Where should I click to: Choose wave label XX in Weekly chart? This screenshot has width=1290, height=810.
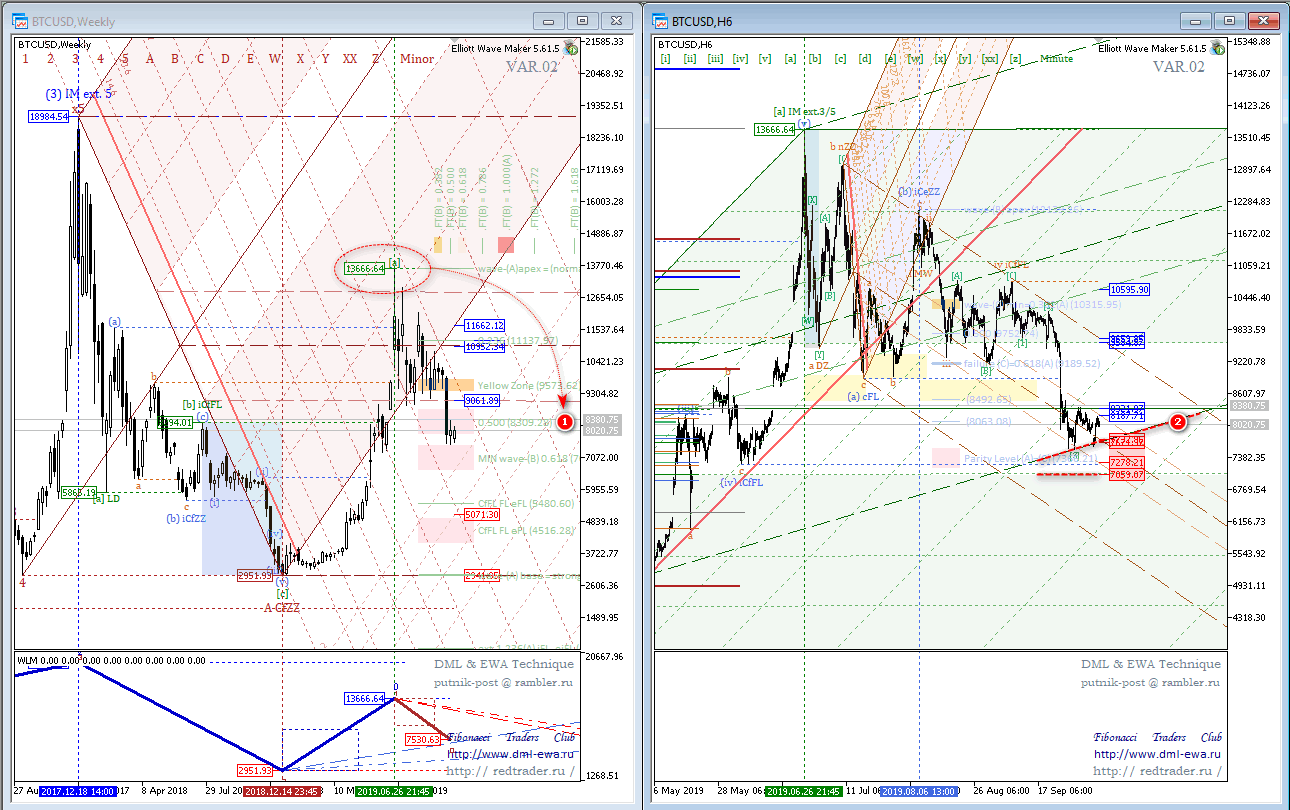[350, 58]
